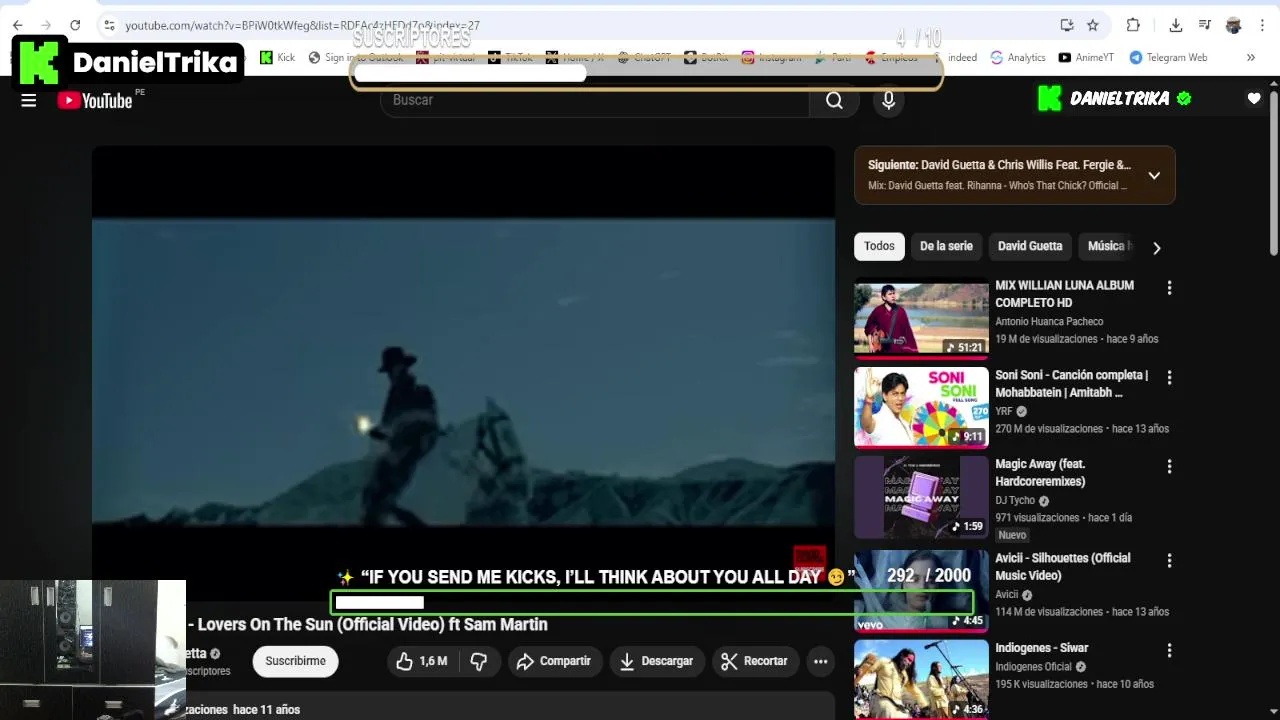This screenshot has height=720, width=1280.
Task: Open the Soni Soni video thumbnail
Action: (921, 406)
